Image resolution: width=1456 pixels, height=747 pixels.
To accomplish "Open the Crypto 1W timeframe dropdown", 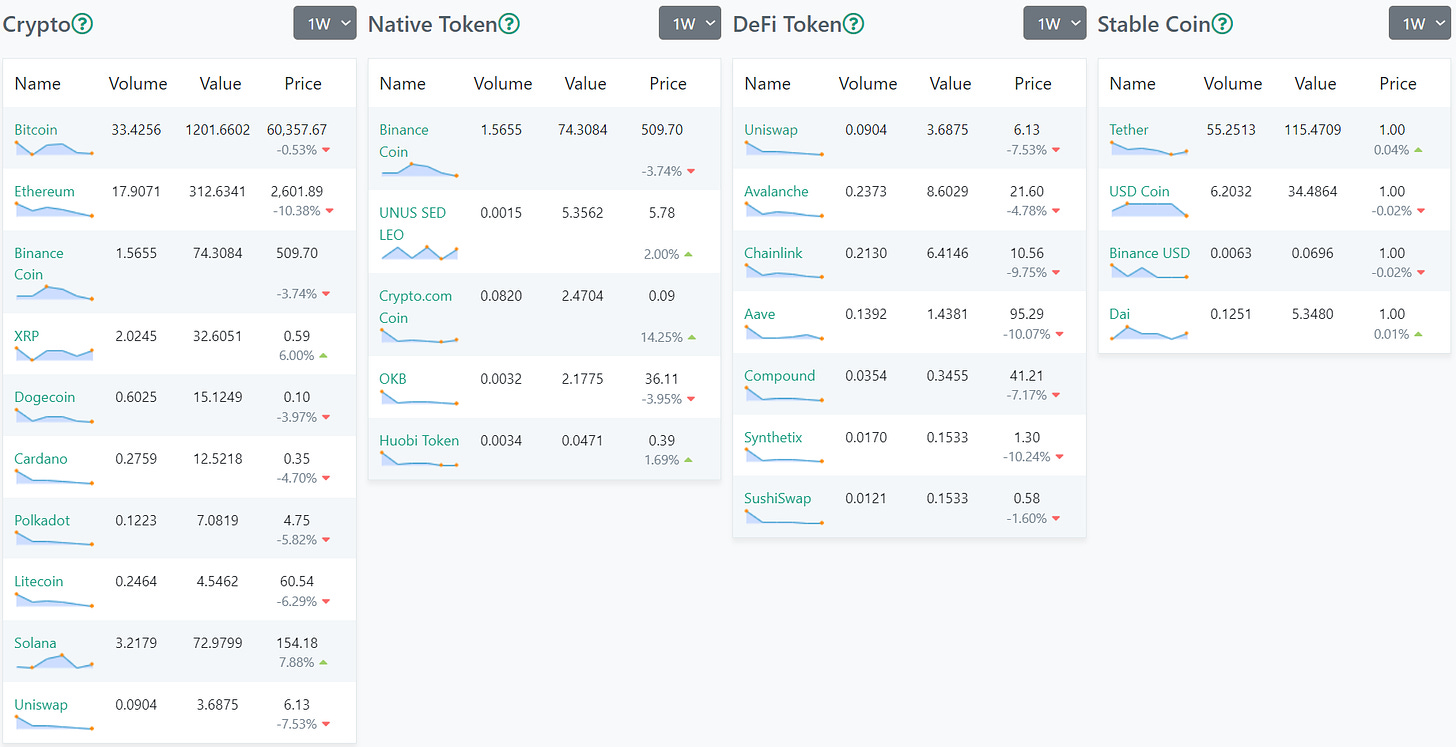I will [325, 23].
